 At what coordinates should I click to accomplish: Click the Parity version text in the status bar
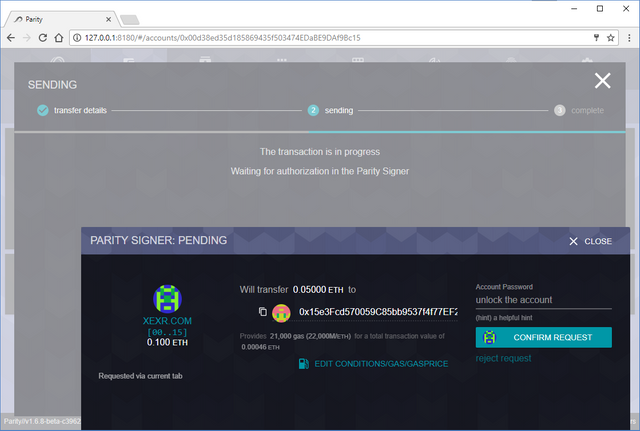(42, 421)
